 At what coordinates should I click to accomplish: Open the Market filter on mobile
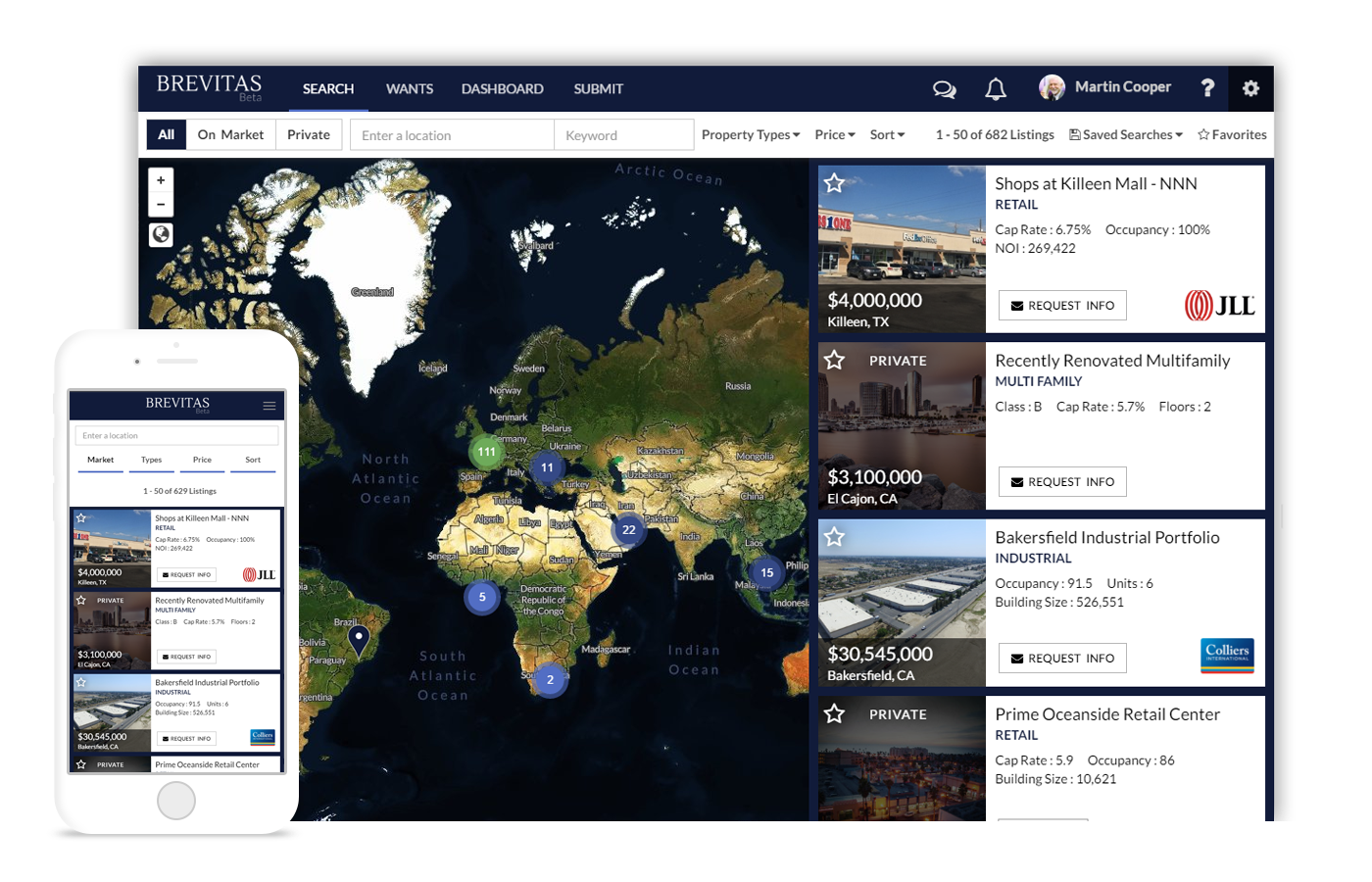pyautogui.click(x=101, y=460)
